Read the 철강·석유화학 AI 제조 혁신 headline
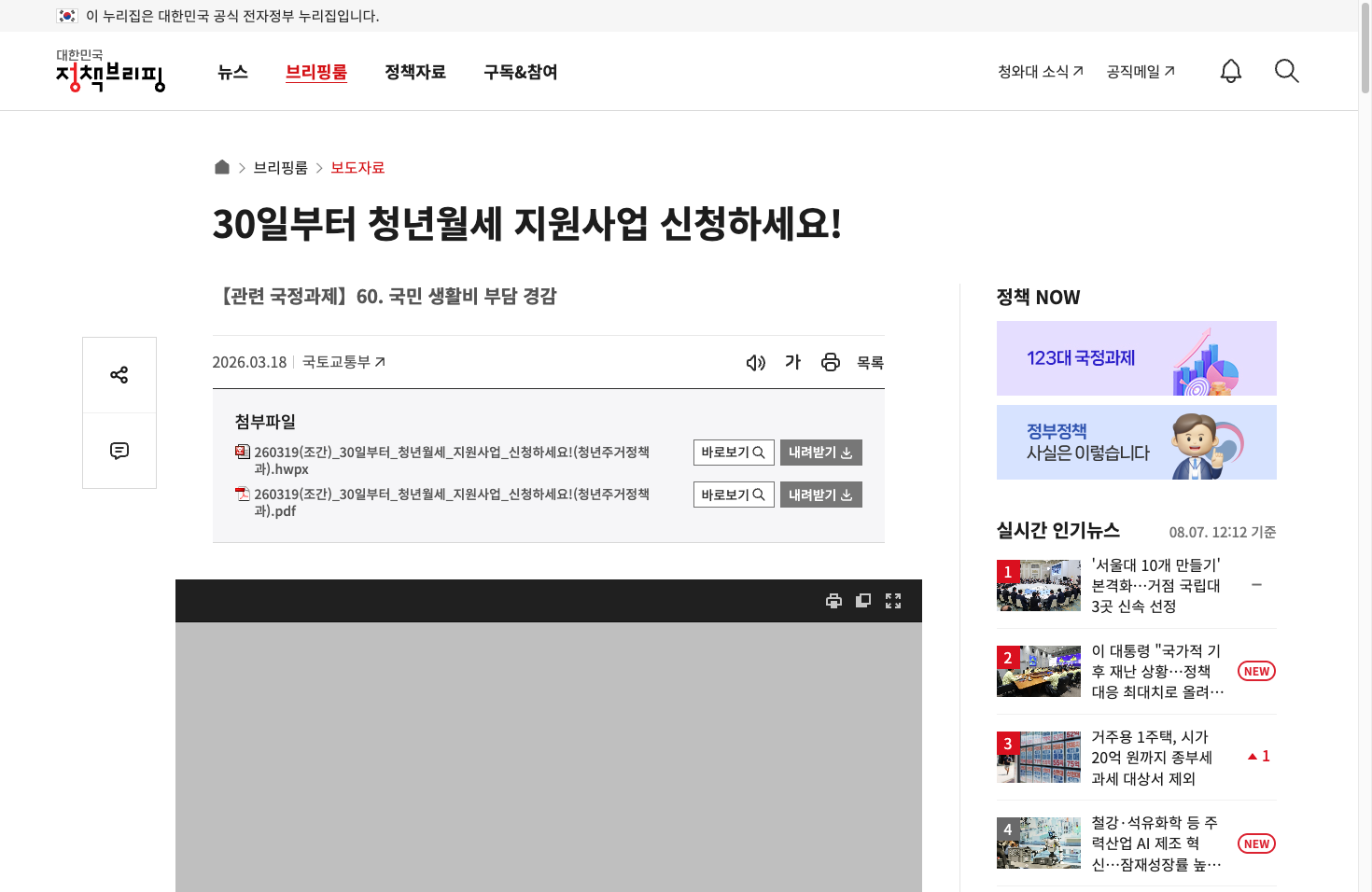Screen dimensions: 1372x892 pos(1156,843)
